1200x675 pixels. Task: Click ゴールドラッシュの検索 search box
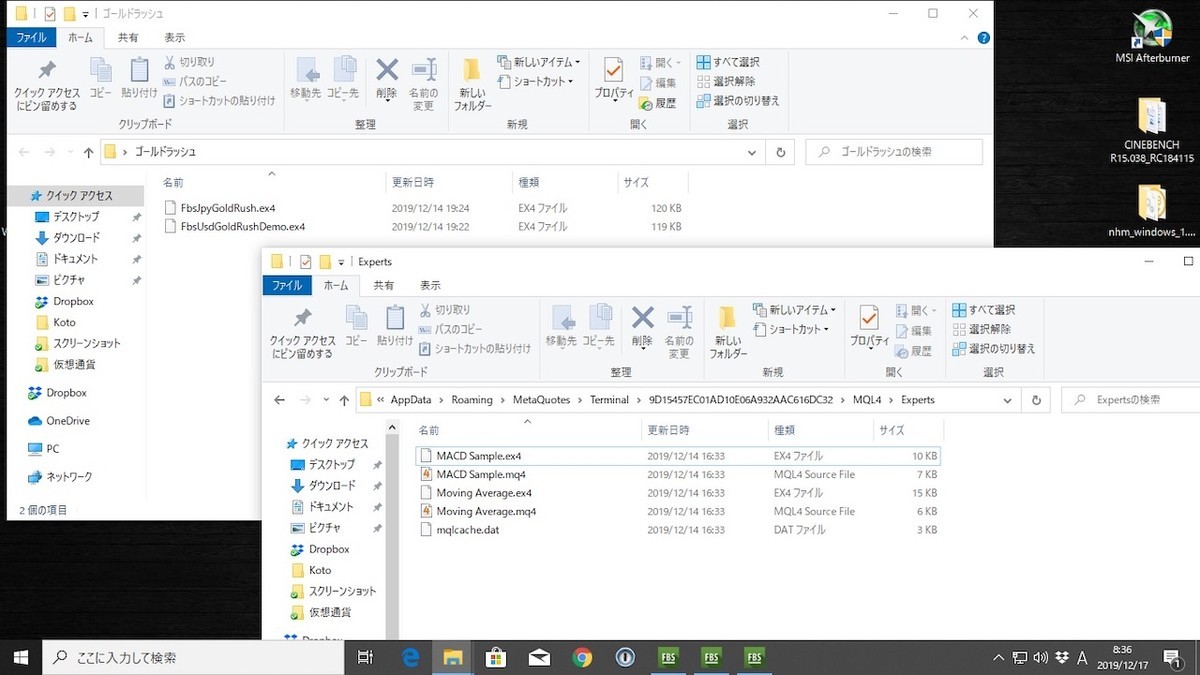coord(894,152)
